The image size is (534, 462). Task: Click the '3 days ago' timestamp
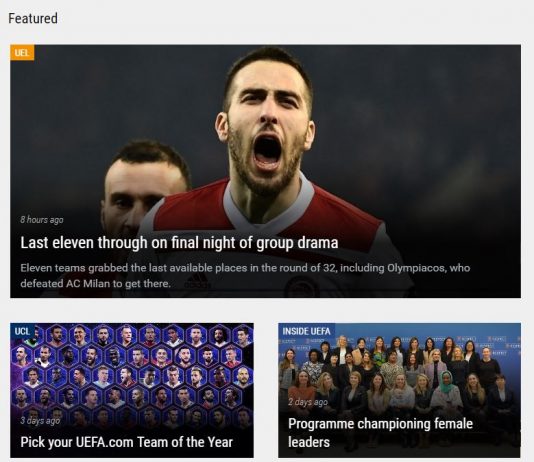40,420
